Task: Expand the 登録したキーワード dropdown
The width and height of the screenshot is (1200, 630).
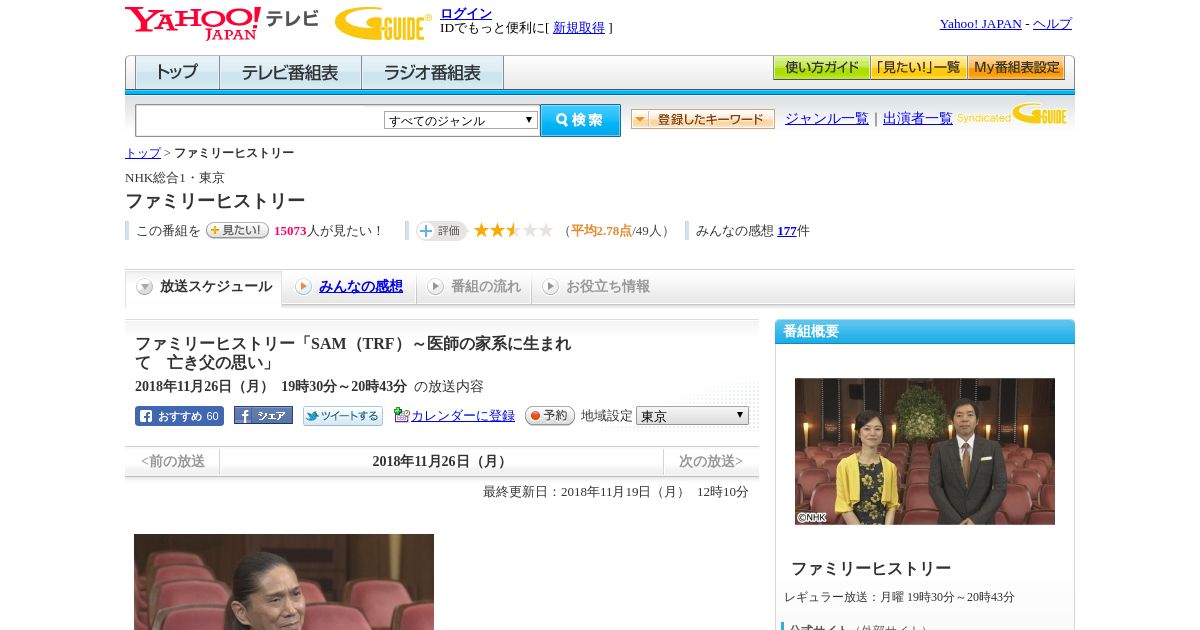Action: click(x=703, y=119)
